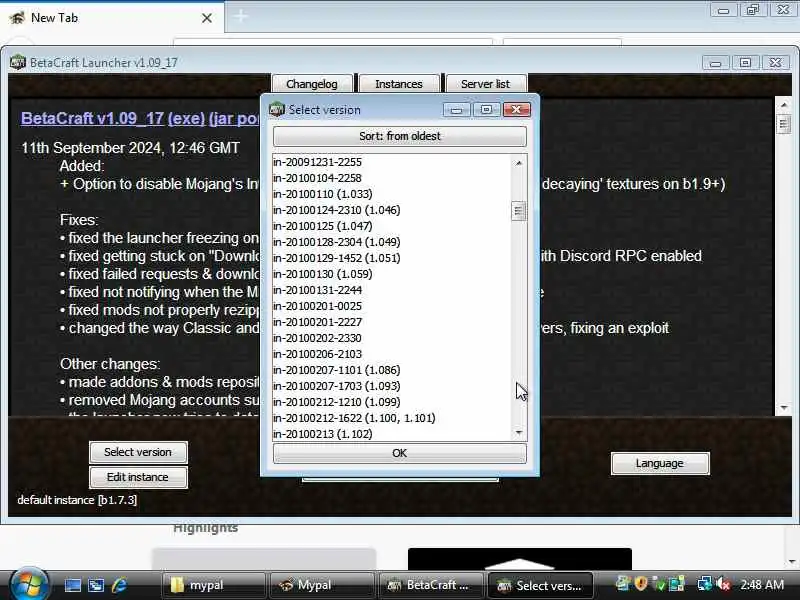Open the Server list tab
800x600 pixels.
pyautogui.click(x=486, y=84)
